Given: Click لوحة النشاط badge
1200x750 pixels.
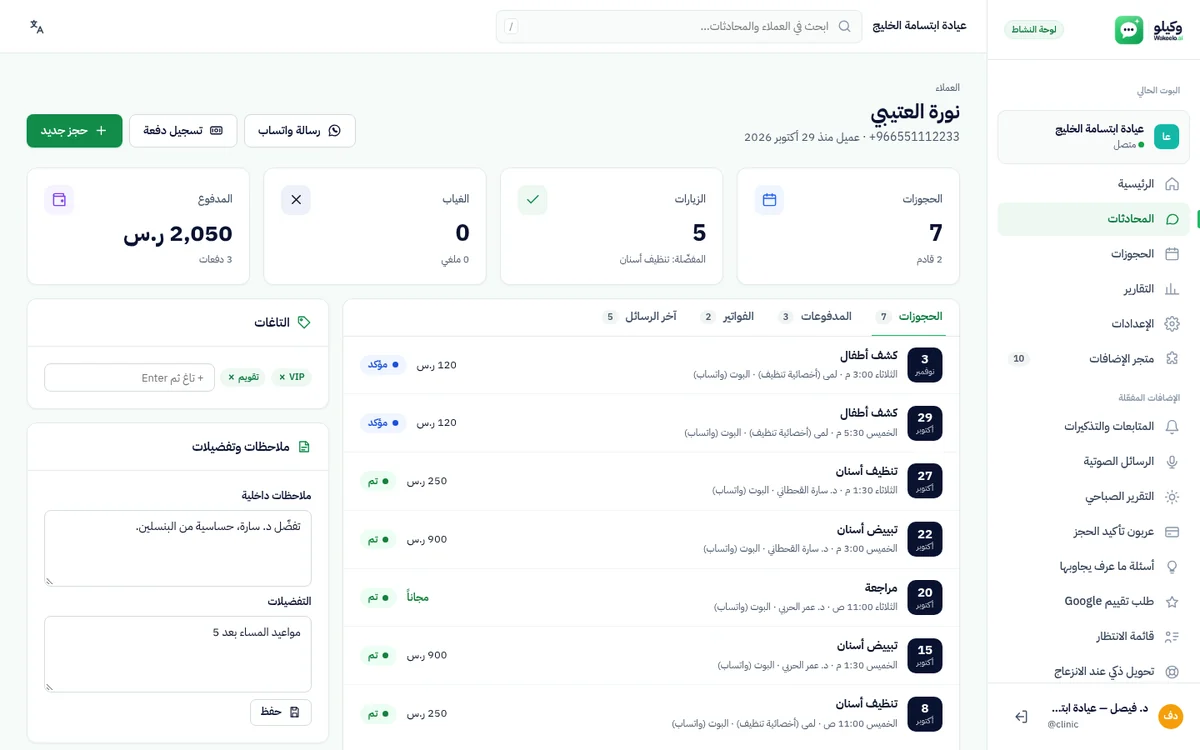Looking at the screenshot, I should [x=1034, y=30].
